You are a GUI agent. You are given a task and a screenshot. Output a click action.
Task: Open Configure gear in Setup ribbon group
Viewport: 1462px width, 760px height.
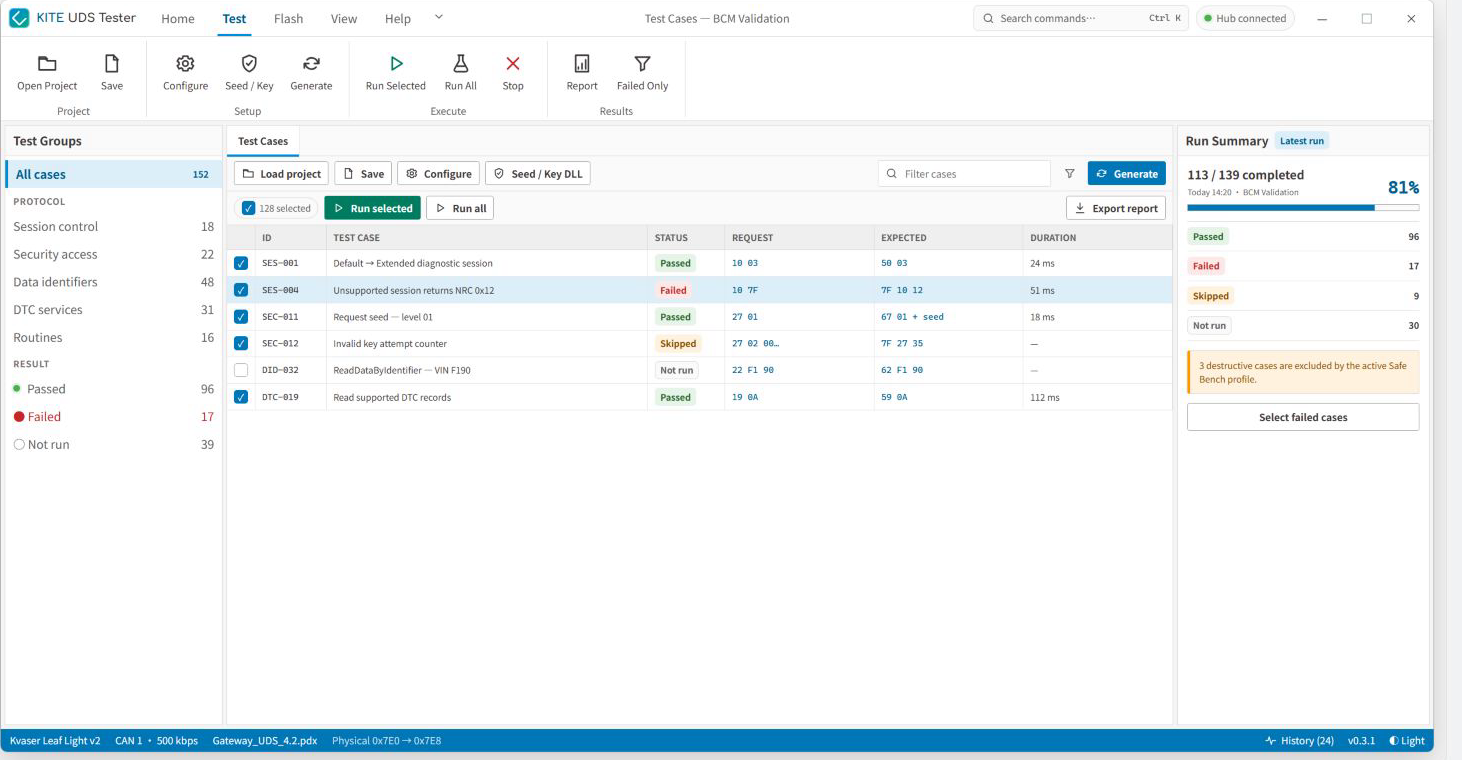(x=185, y=64)
